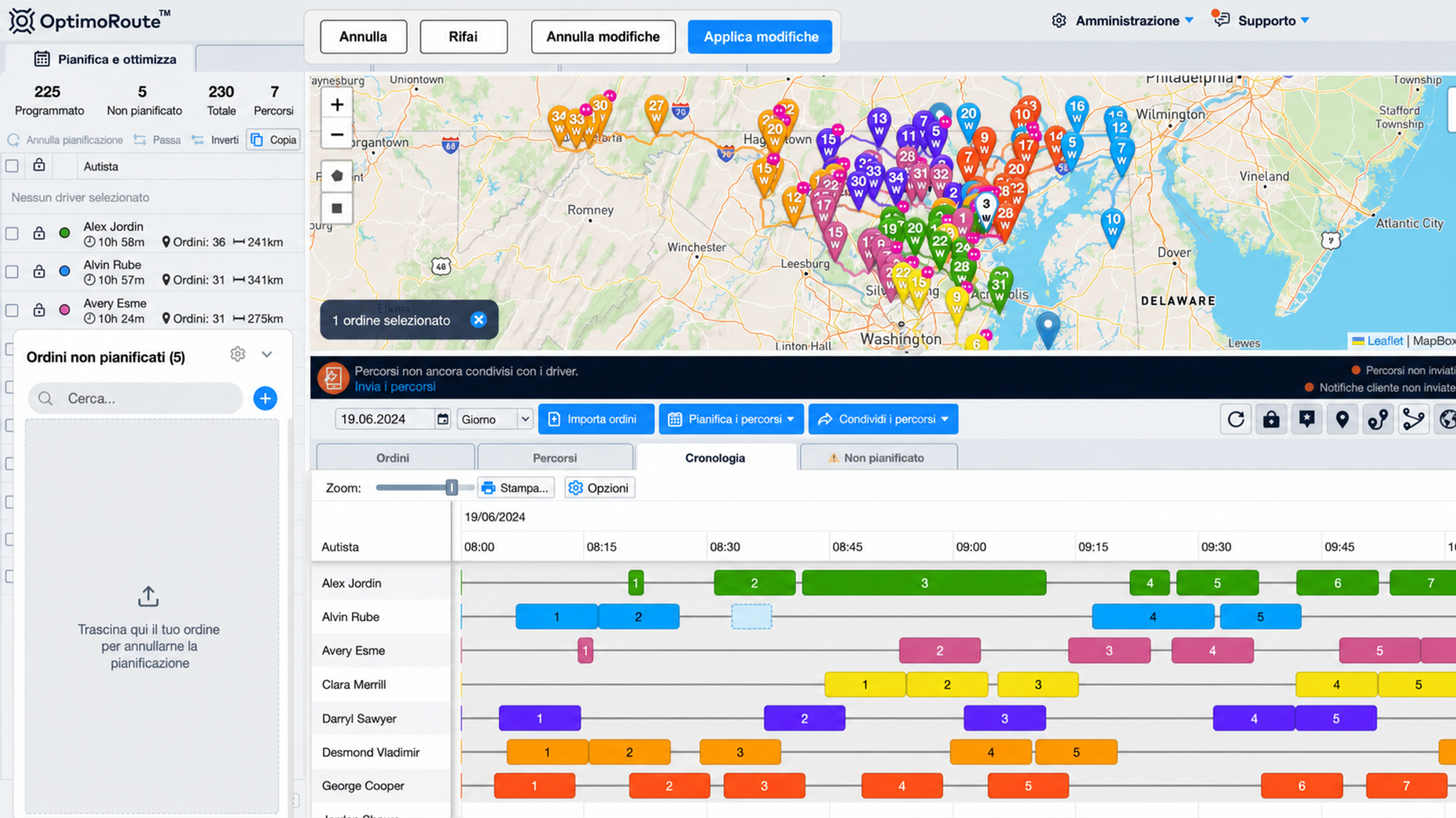Open timeline Opzioni settings

pyautogui.click(x=600, y=488)
